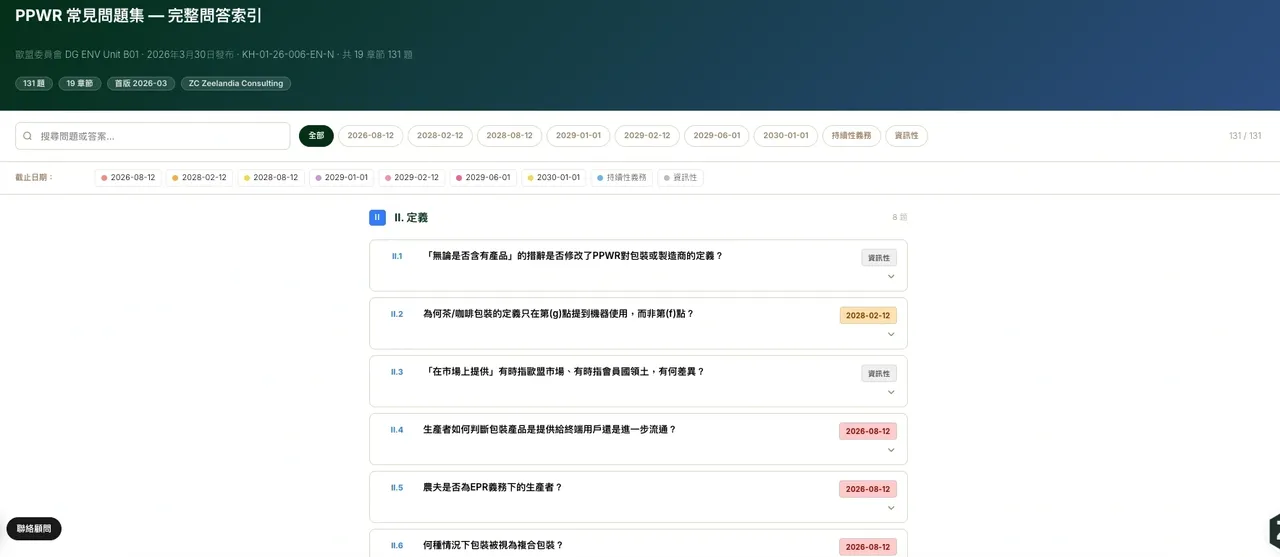Click 資訊性 tag on question II.3

coord(879,374)
